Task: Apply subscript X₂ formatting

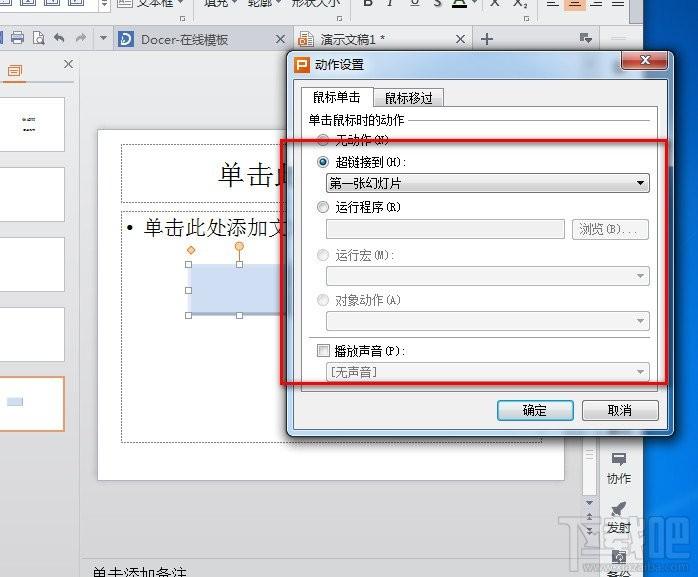Action: [x=519, y=4]
